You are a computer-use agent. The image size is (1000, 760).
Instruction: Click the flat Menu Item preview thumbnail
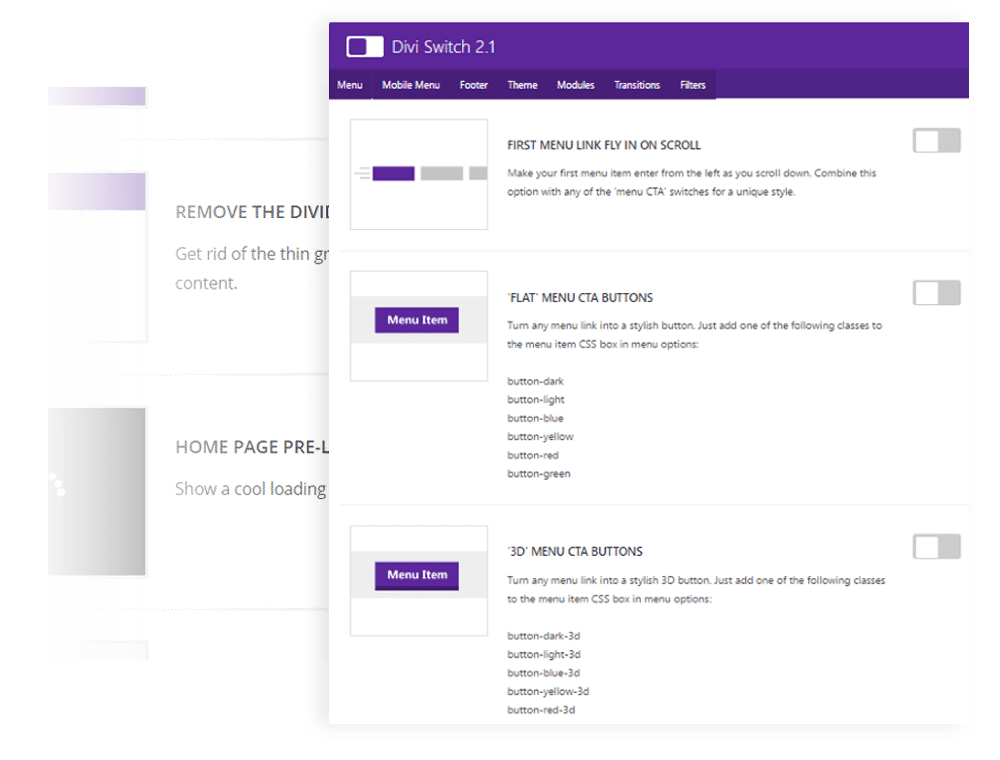tap(419, 326)
